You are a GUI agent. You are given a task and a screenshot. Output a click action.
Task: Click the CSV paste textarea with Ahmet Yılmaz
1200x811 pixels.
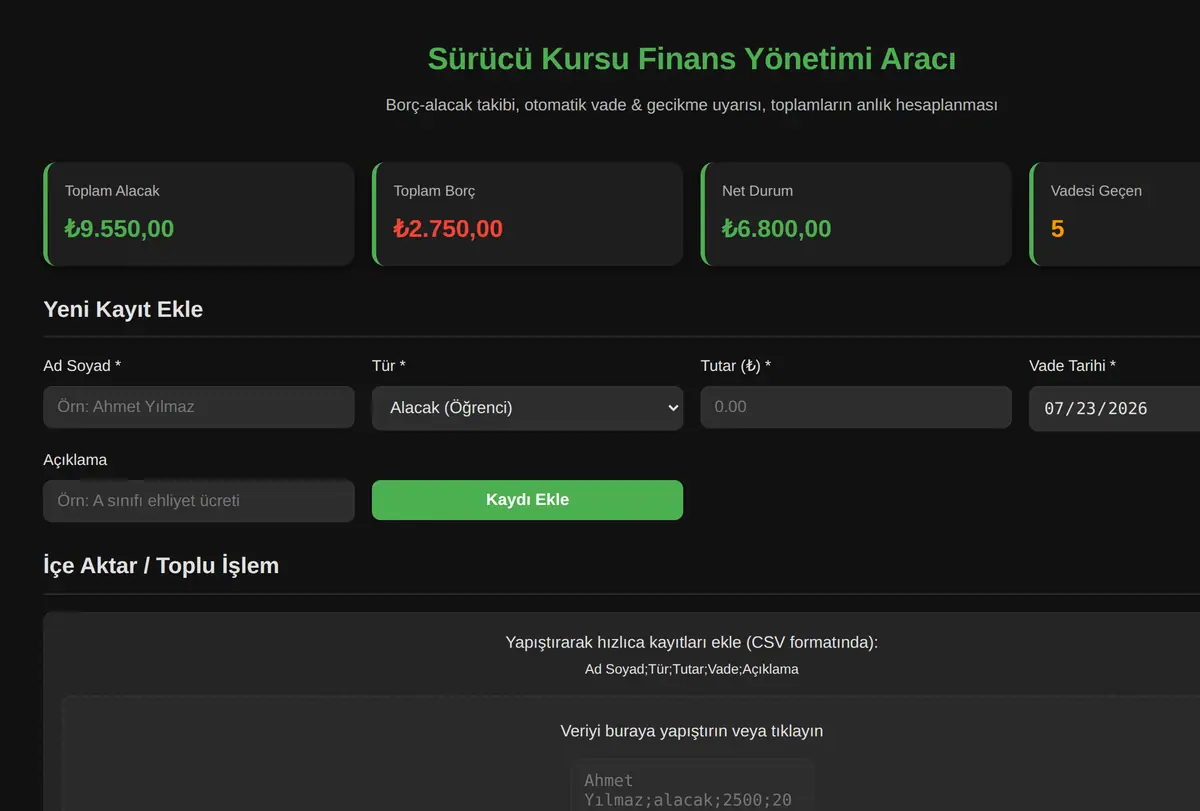tap(692, 786)
